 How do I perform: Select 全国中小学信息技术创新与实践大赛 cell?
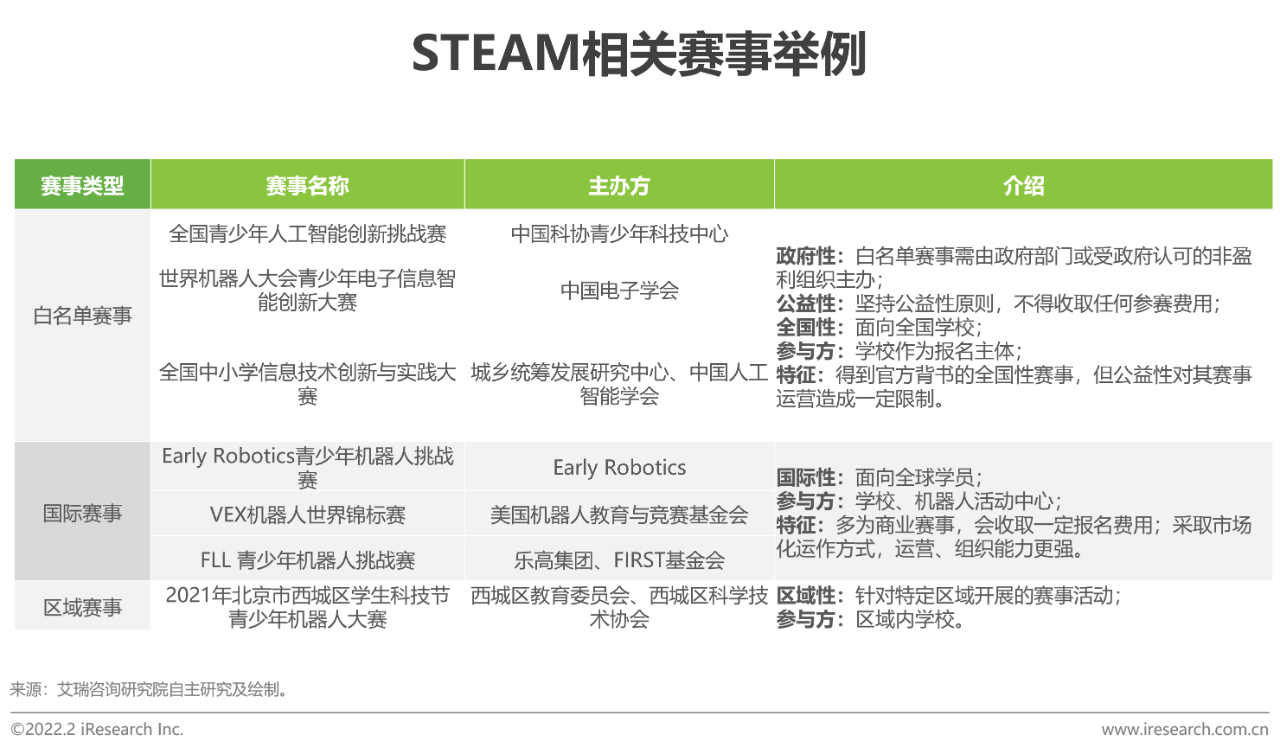307,384
